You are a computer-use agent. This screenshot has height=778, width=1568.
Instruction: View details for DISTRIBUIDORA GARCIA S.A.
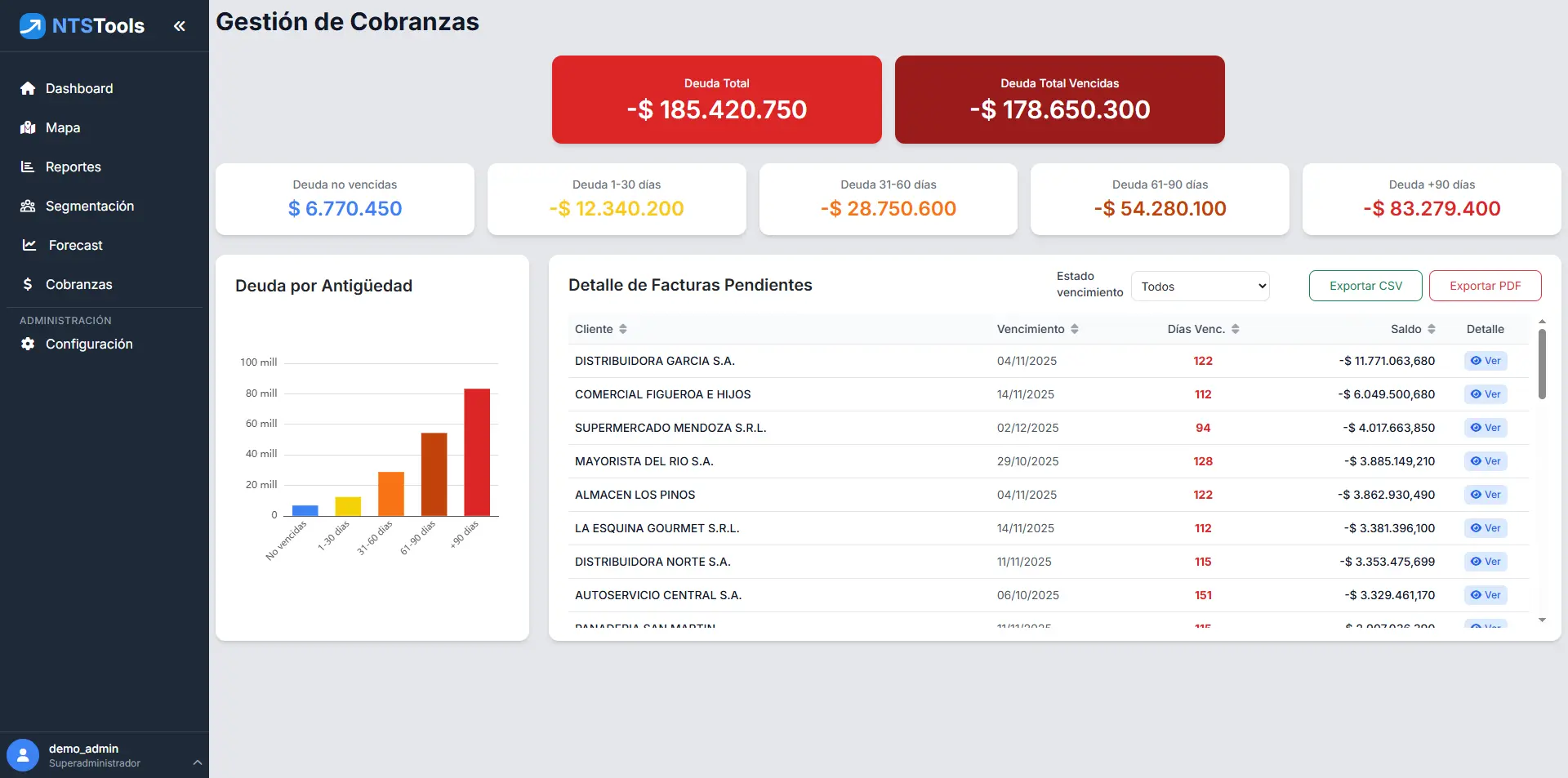click(x=1486, y=361)
